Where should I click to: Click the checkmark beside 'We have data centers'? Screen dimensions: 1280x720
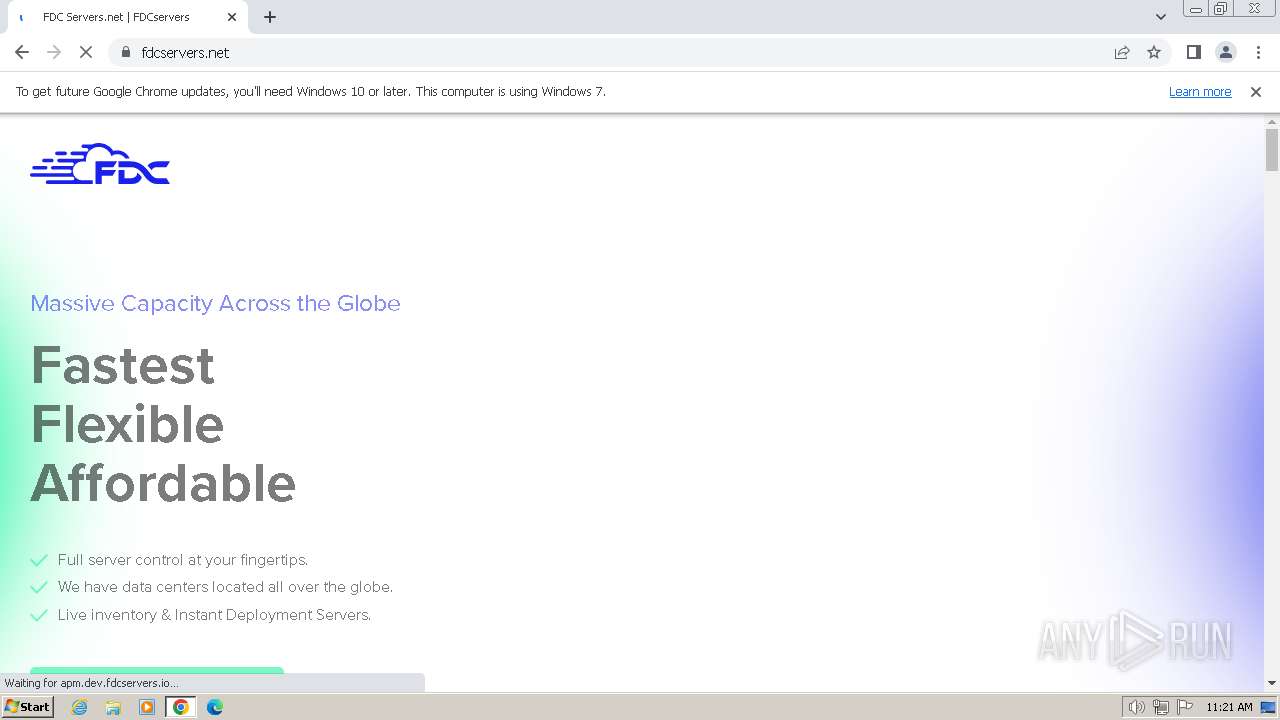point(39,587)
